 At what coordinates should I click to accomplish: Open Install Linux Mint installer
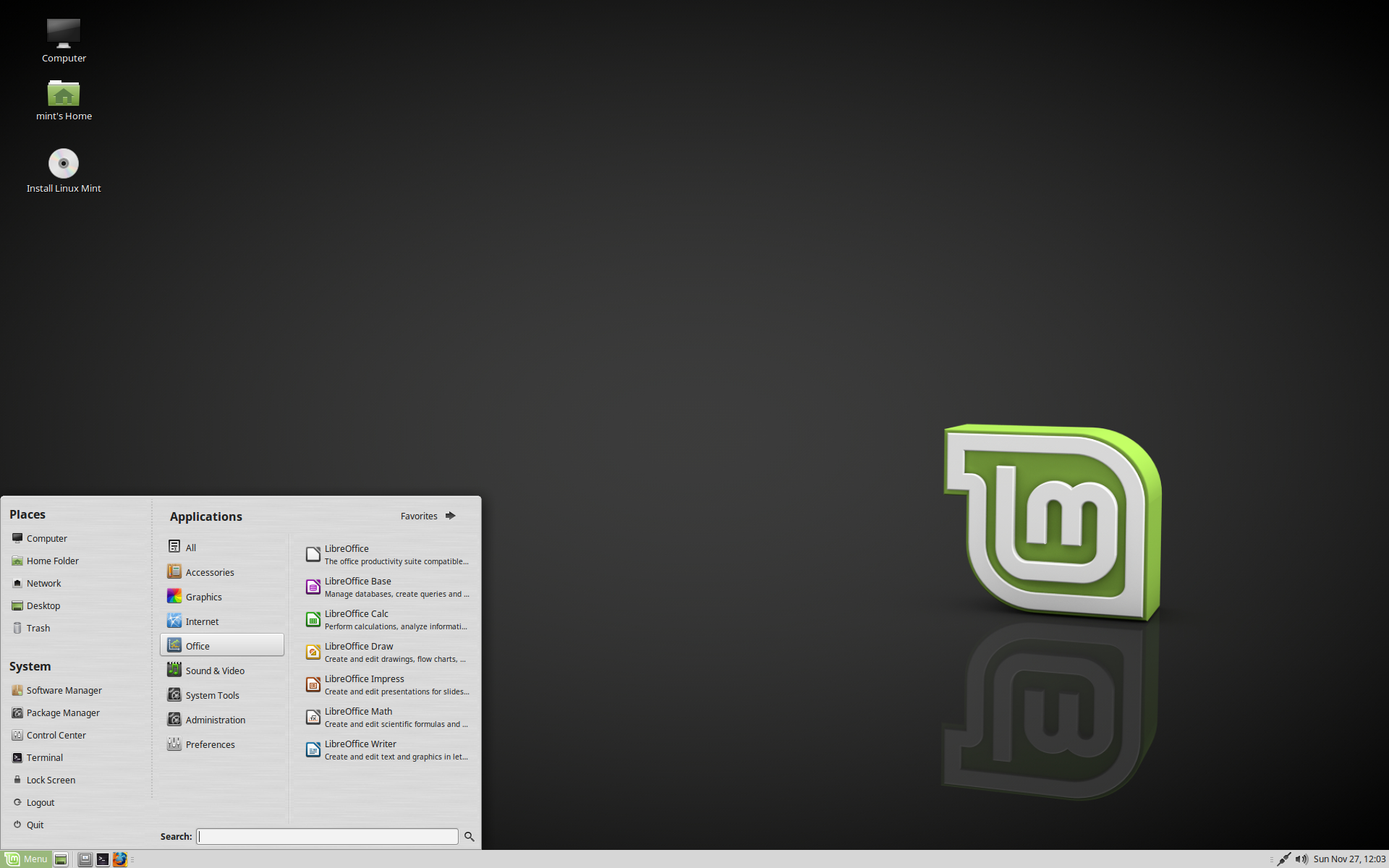point(62,163)
